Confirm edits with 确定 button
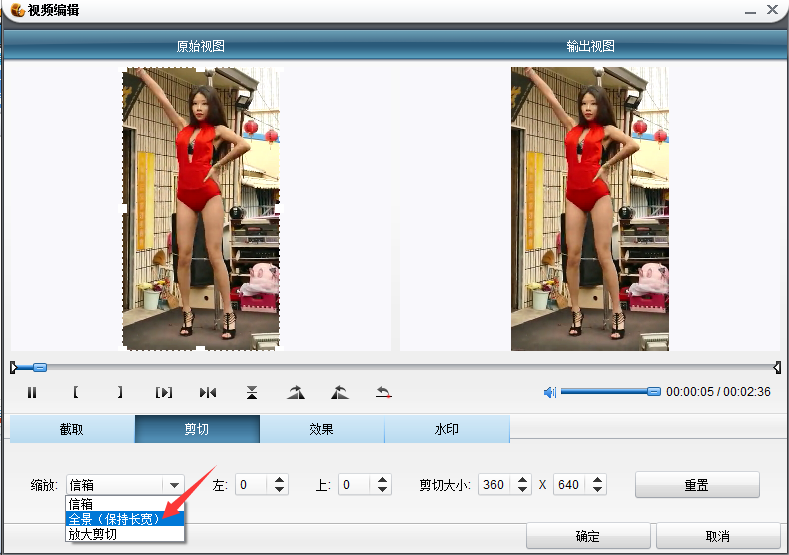789x555 pixels. (x=588, y=536)
